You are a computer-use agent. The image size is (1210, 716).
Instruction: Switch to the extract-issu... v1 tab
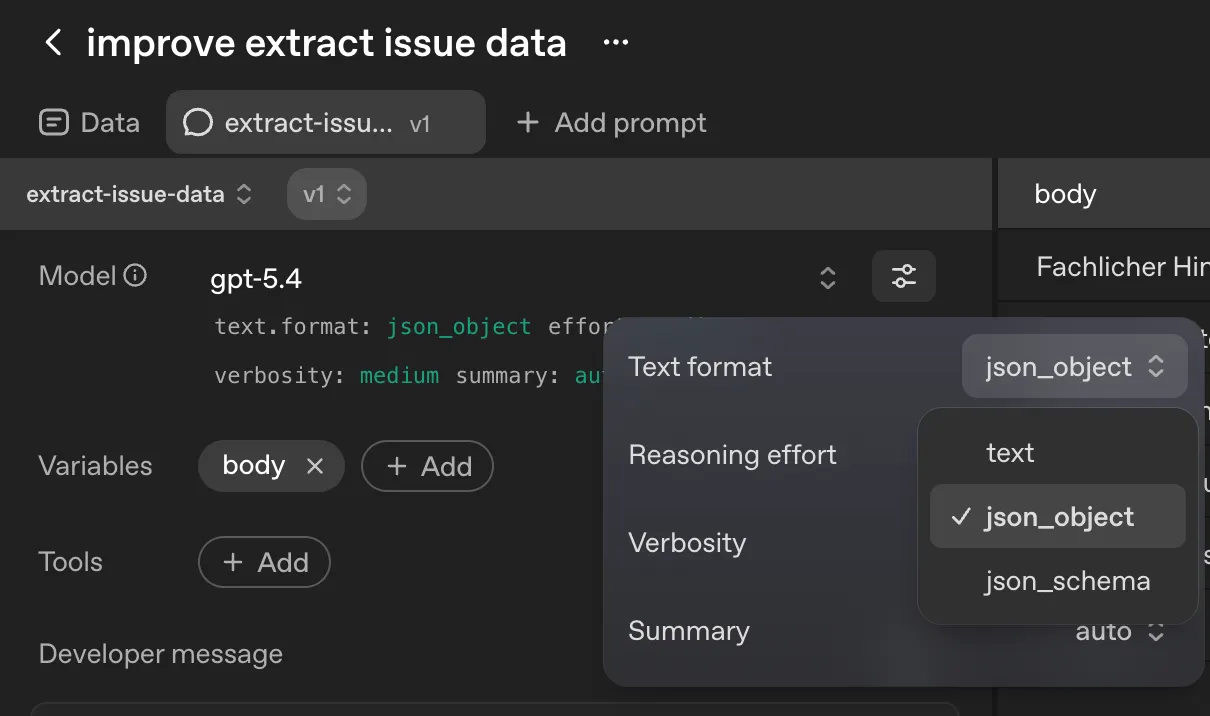click(x=325, y=122)
